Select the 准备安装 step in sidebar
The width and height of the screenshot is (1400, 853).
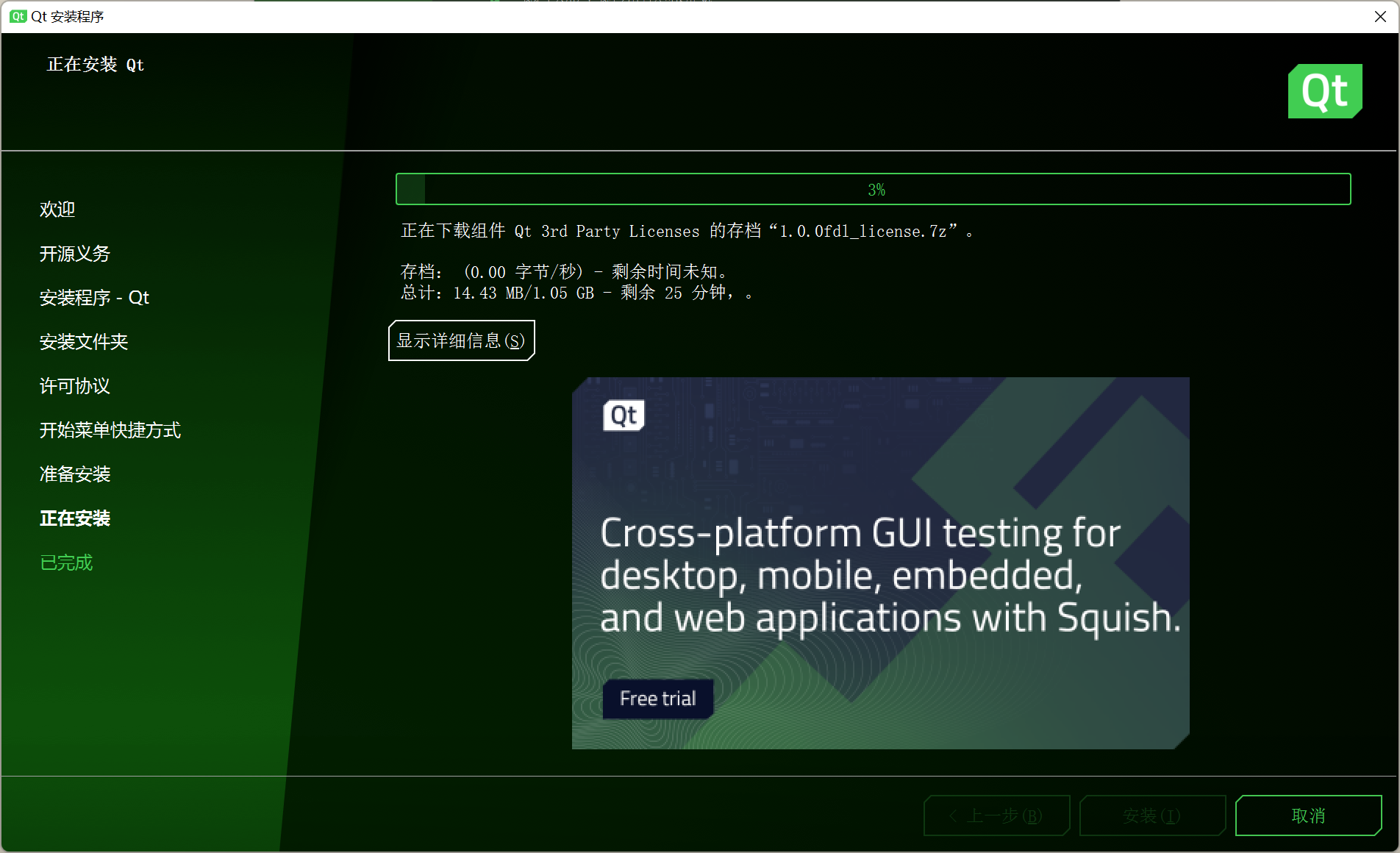[75, 474]
